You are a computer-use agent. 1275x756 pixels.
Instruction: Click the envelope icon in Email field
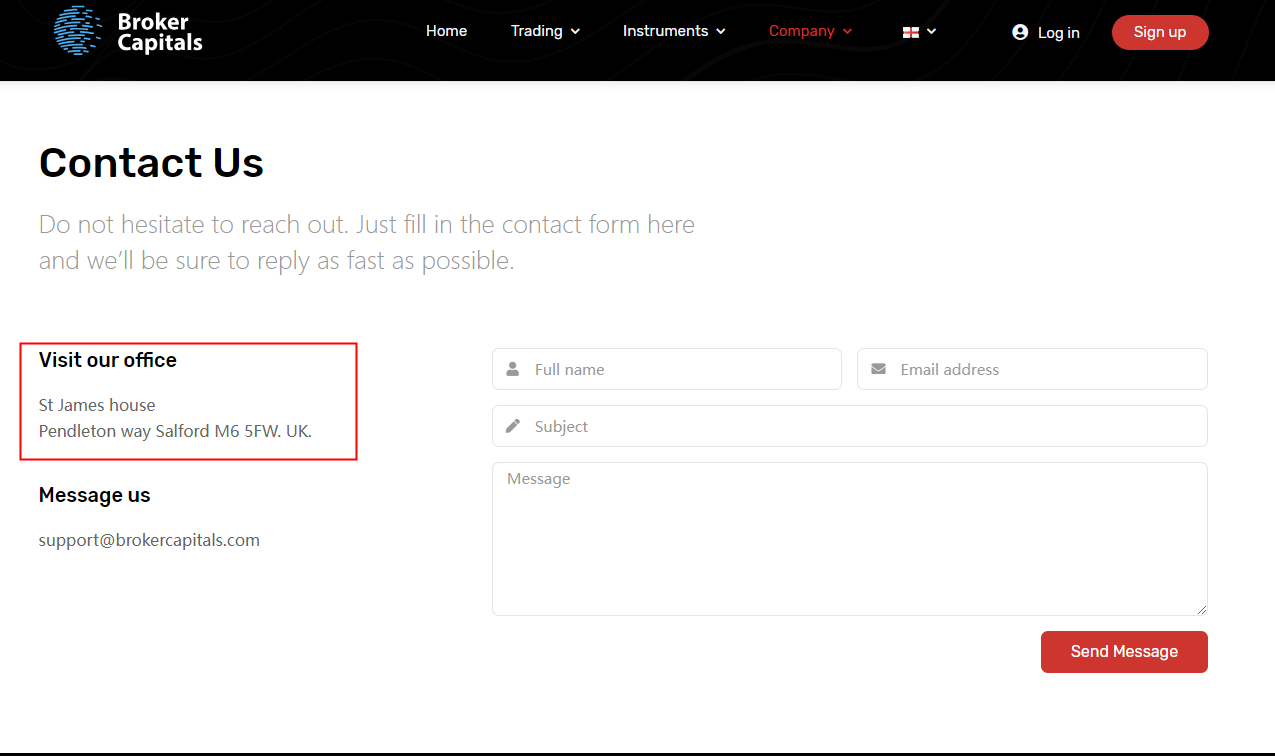(878, 369)
